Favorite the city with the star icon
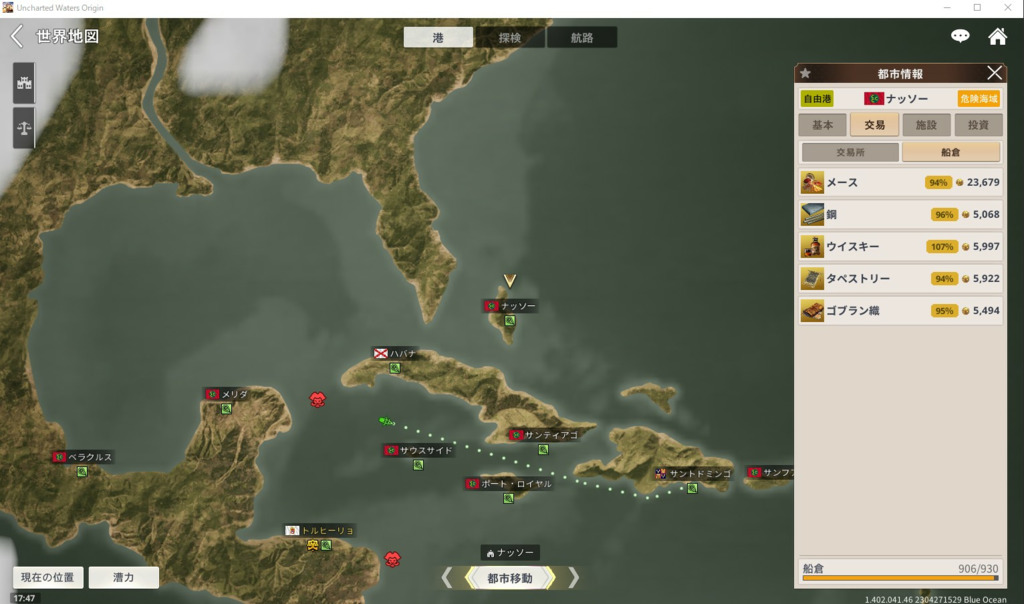The height and width of the screenshot is (604, 1024). (806, 73)
